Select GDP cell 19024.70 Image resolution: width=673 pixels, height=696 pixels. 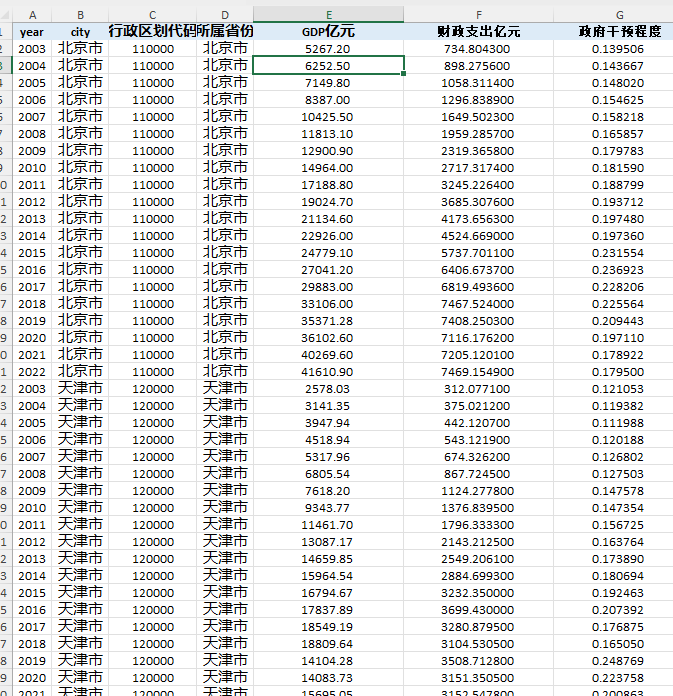[x=329, y=202]
